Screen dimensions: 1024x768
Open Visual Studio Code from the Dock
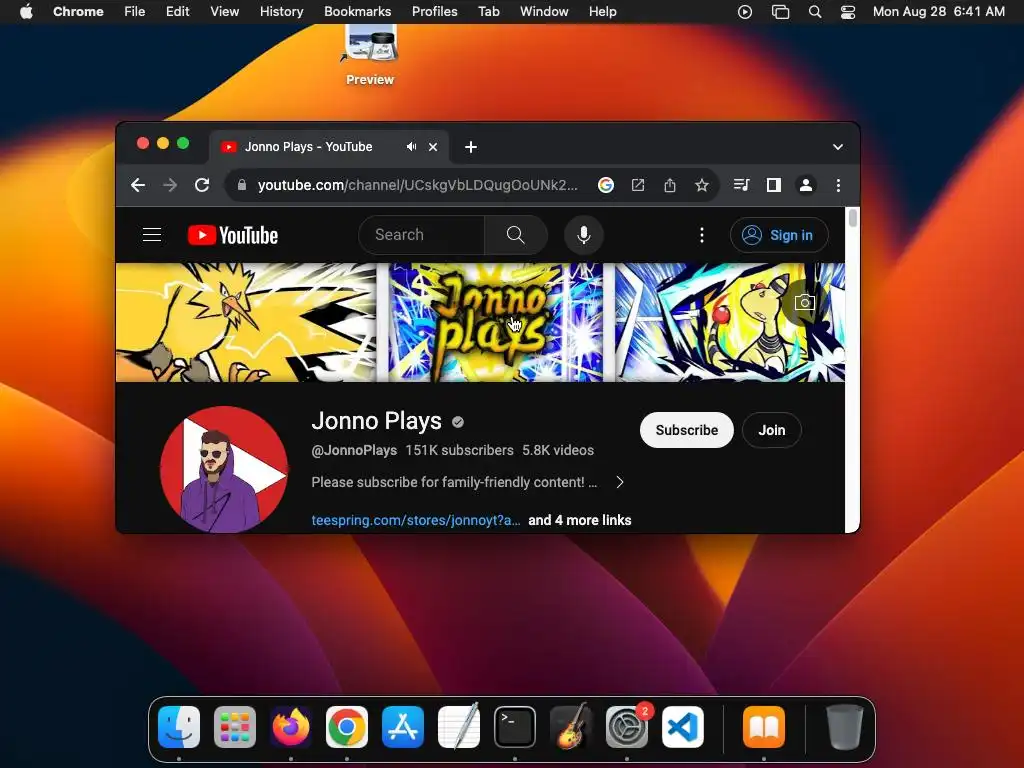coord(683,727)
